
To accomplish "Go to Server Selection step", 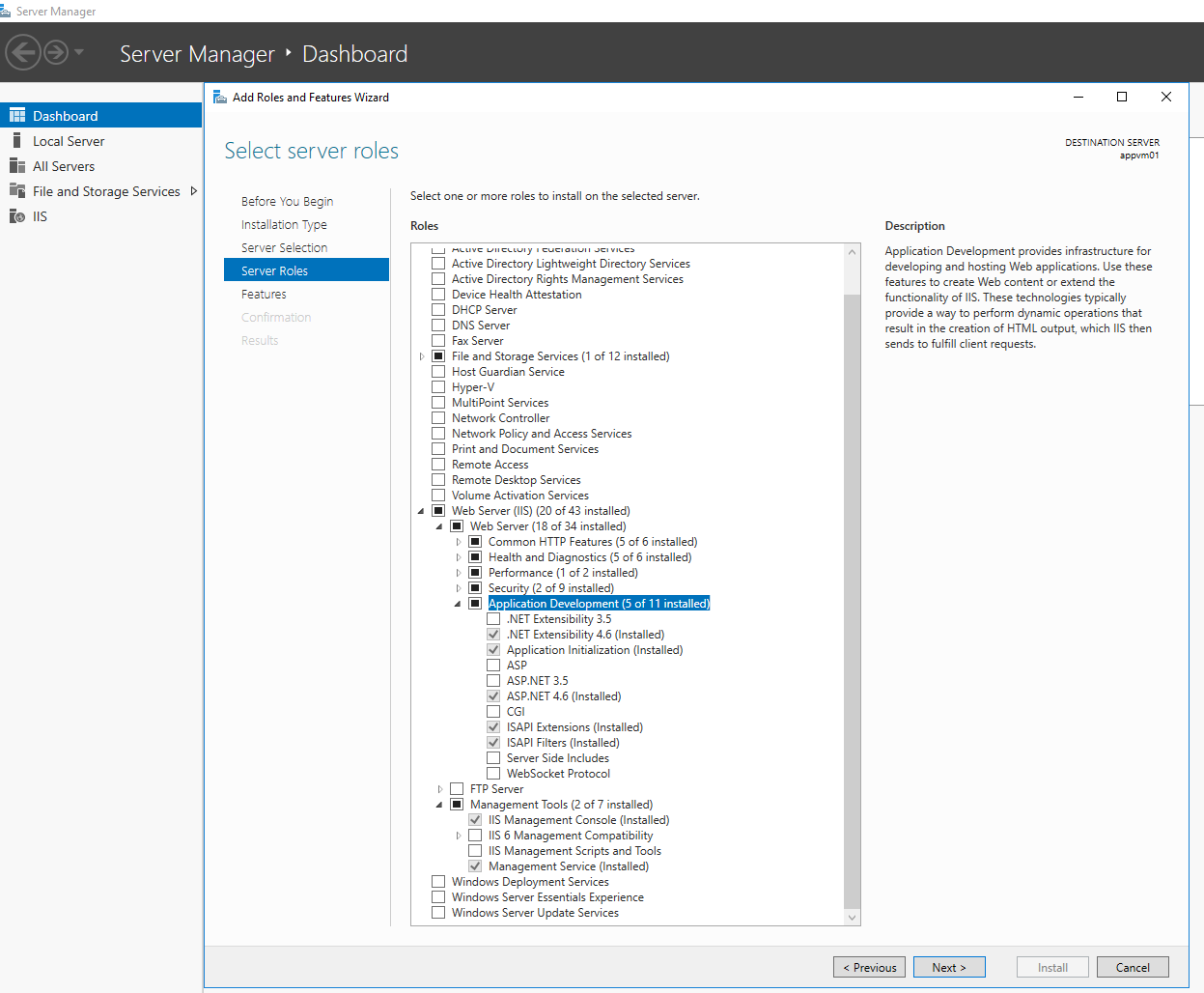I will pyautogui.click(x=284, y=247).
